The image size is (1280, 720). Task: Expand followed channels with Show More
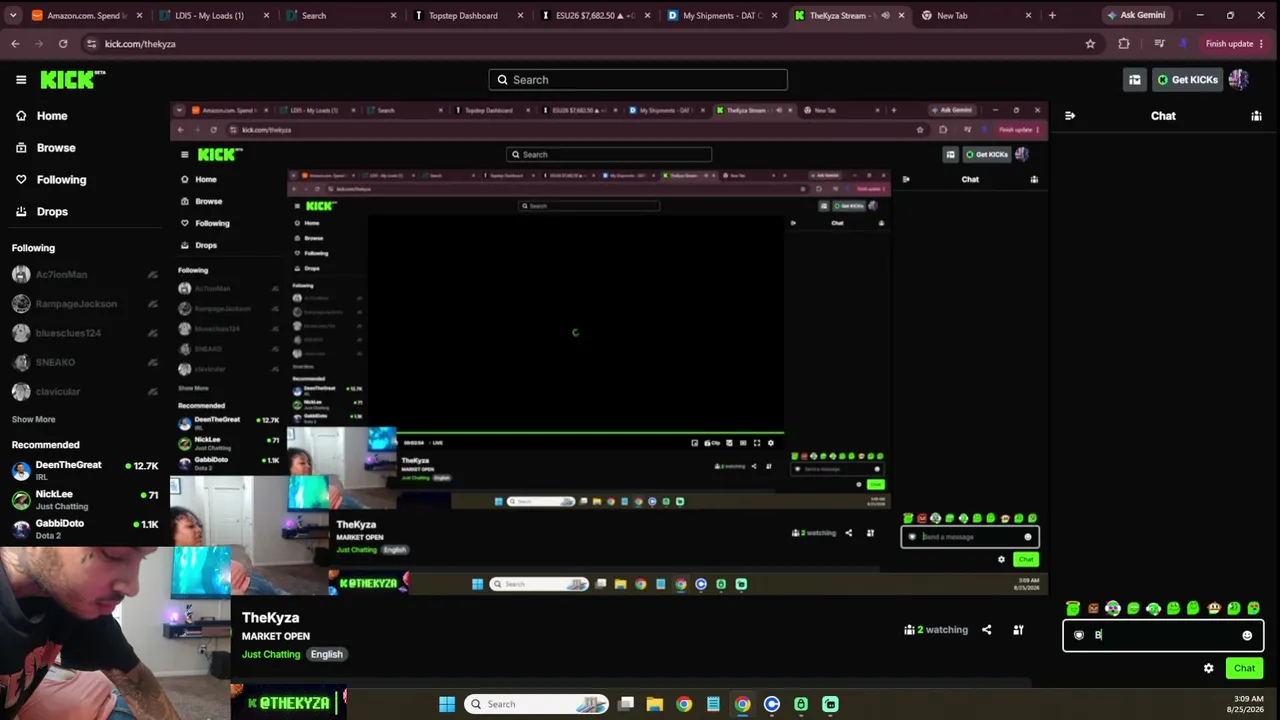(34, 420)
